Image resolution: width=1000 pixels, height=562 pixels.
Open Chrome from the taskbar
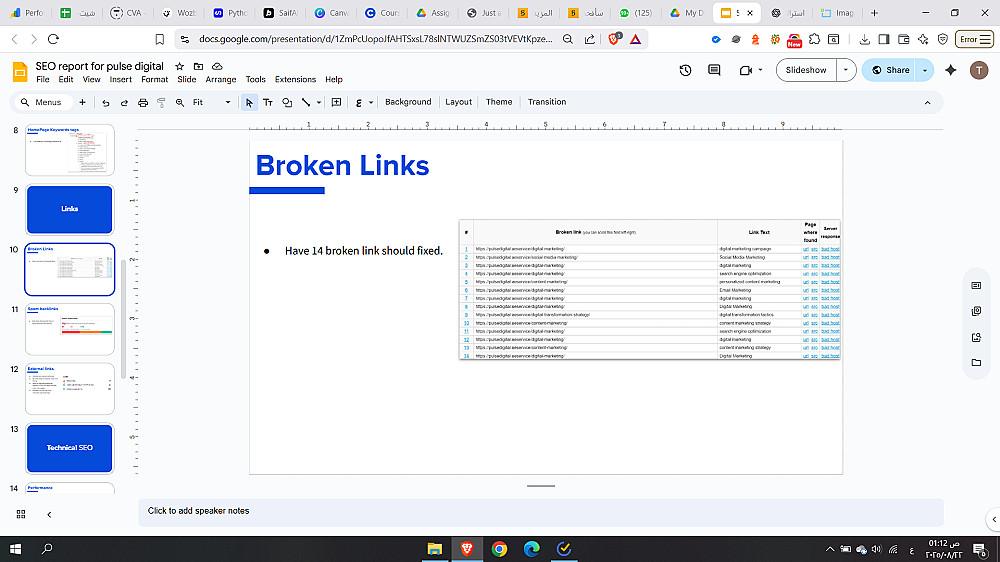tap(499, 549)
